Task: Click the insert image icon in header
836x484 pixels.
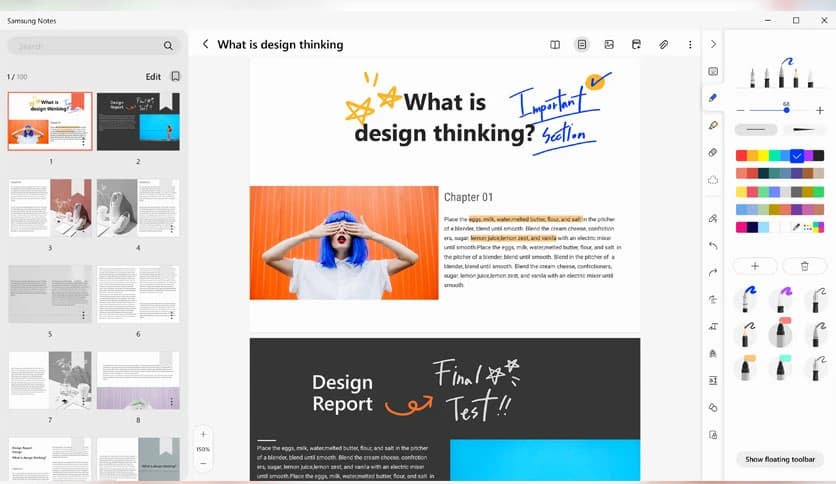Action: click(x=609, y=45)
